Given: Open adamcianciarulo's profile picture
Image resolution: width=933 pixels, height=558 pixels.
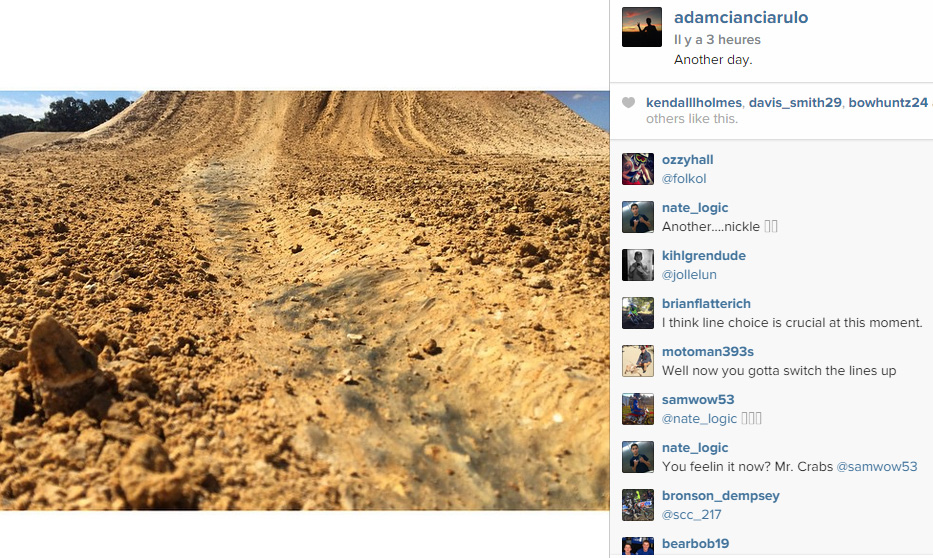Looking at the screenshot, I should [641, 27].
